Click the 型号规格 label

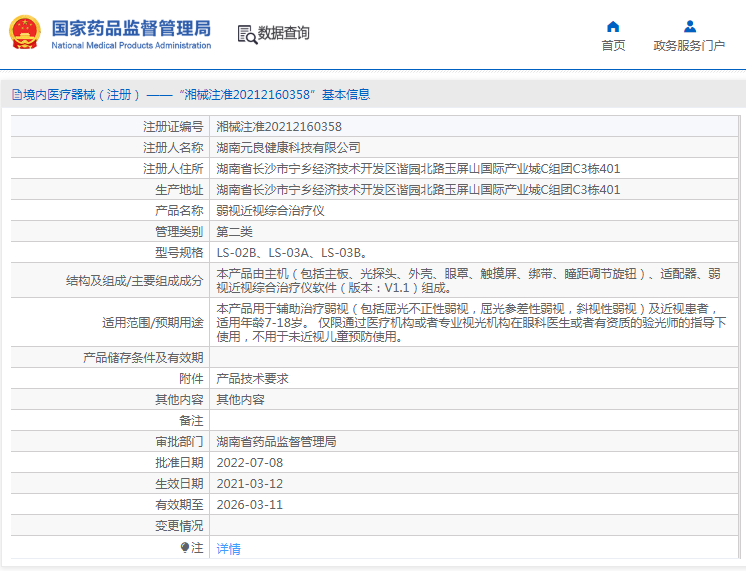(179, 252)
